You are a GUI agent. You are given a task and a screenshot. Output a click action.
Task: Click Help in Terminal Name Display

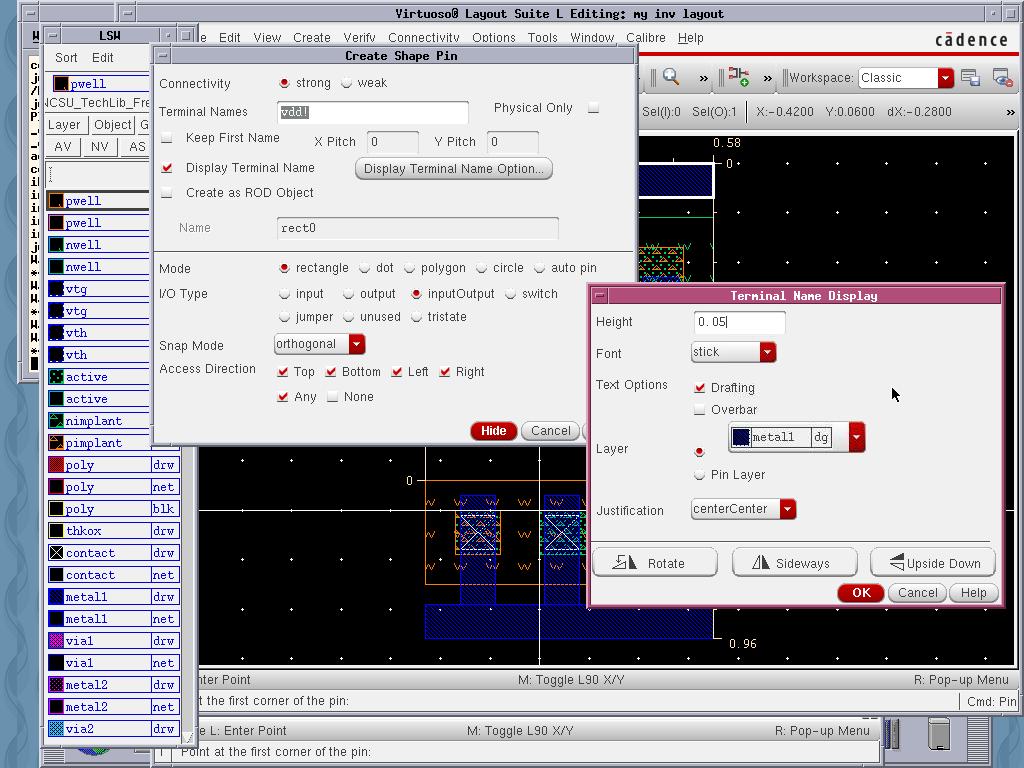click(x=973, y=592)
